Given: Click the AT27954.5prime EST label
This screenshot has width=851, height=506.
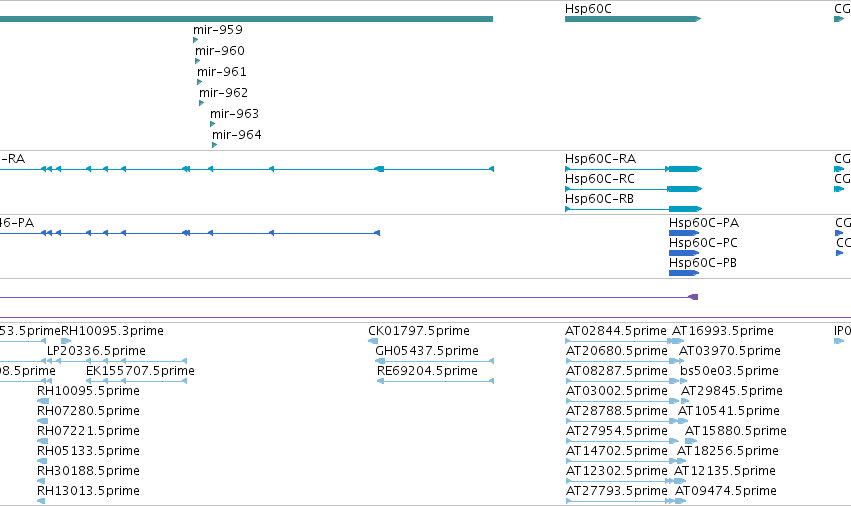Looking at the screenshot, I should tap(617, 431).
